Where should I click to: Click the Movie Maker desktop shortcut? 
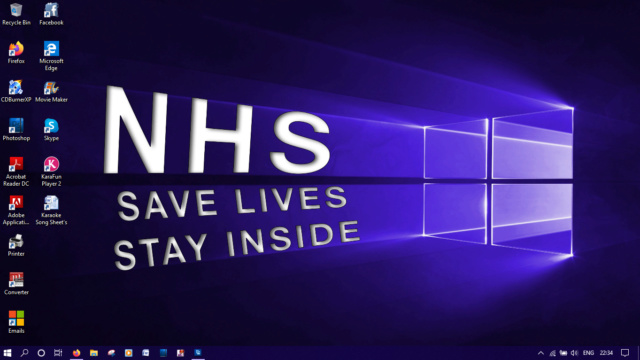[x=51, y=91]
